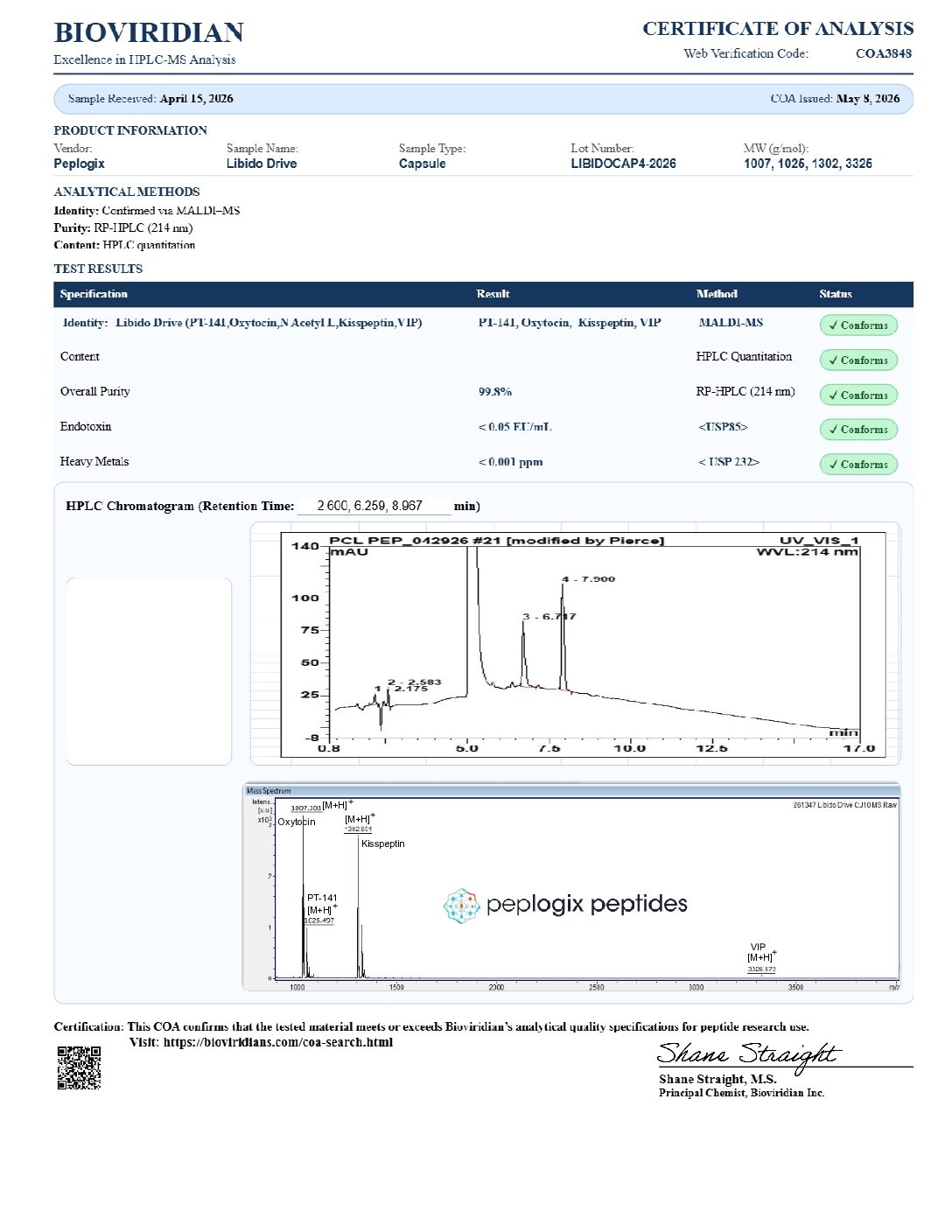Click the Status column header
This screenshot has height=1232, width=952.
pos(836,294)
